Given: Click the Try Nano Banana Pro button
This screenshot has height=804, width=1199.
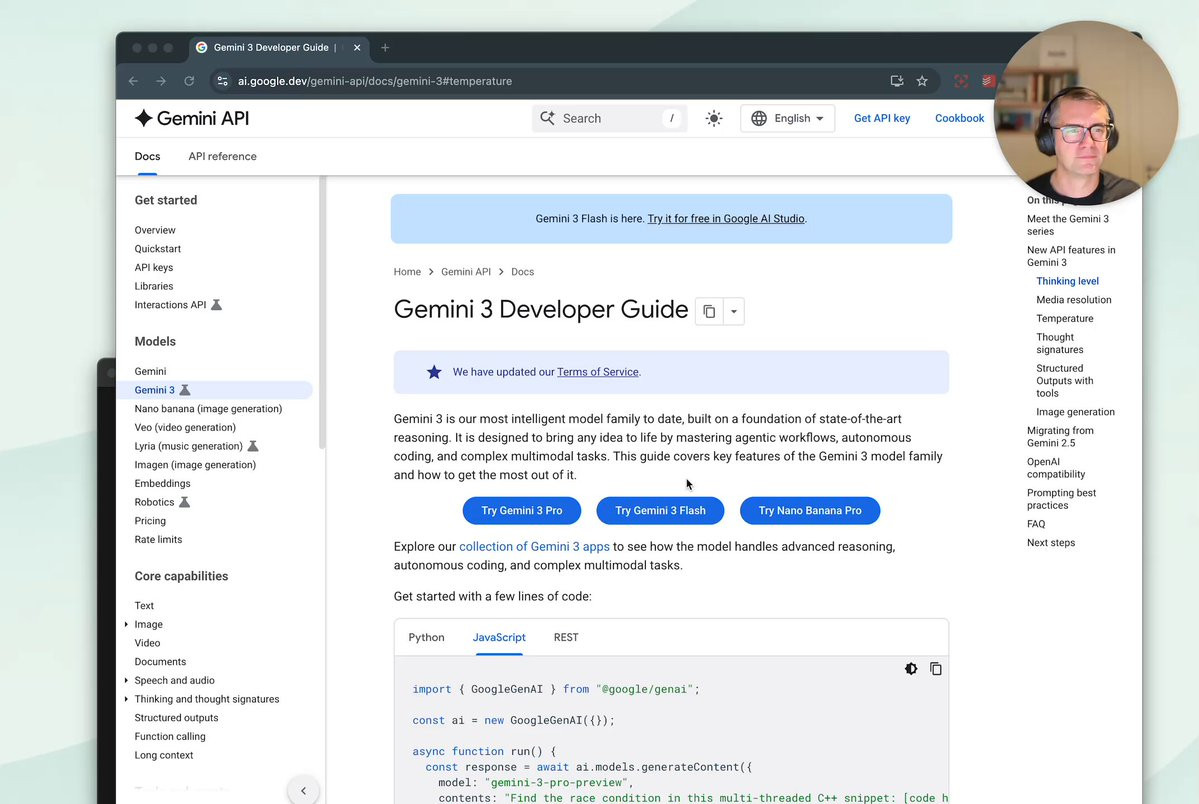Looking at the screenshot, I should [810, 510].
